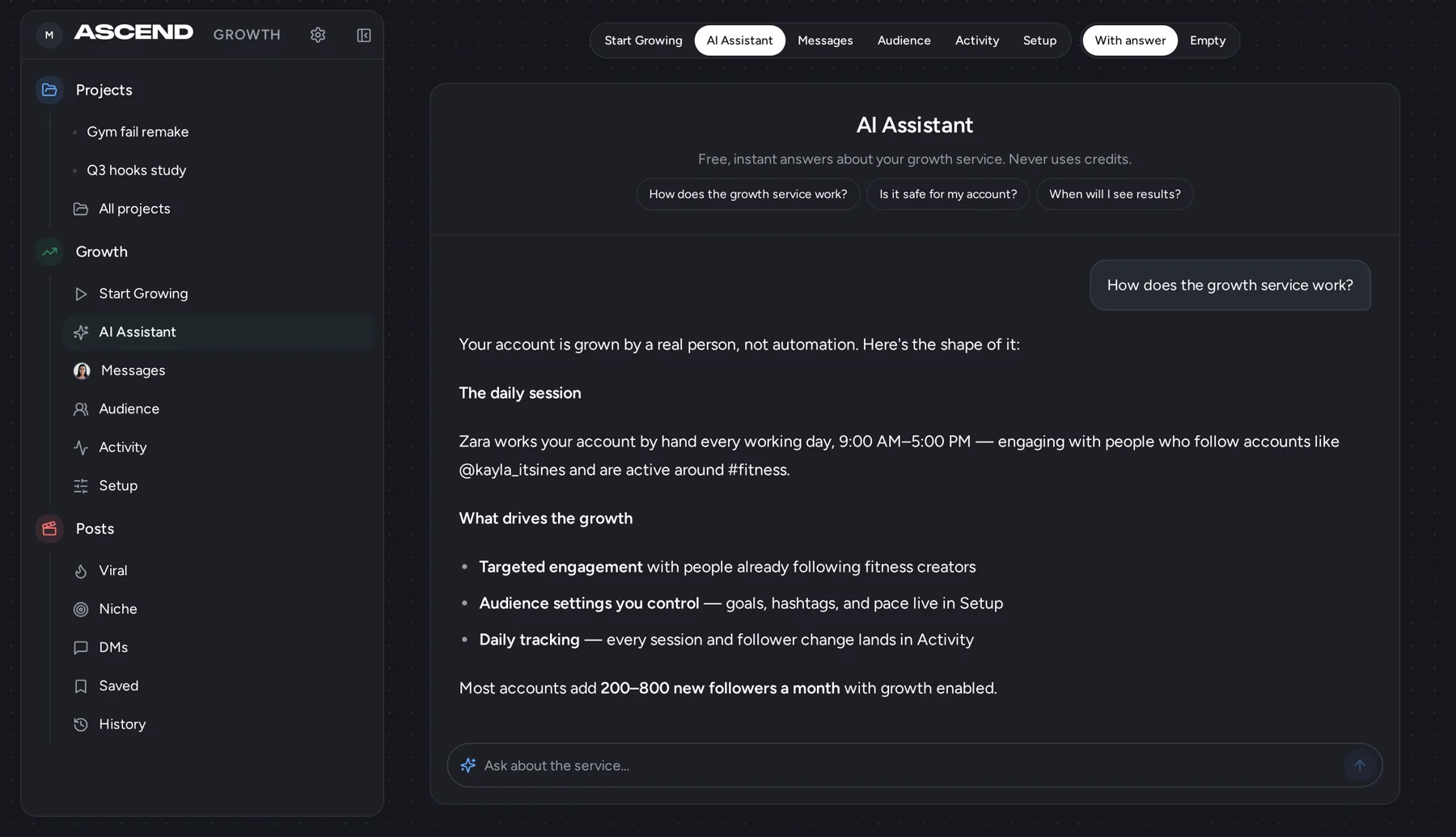Go to Start Growing in sidebar
Screen dimensions: 1456x837
(220, 294)
